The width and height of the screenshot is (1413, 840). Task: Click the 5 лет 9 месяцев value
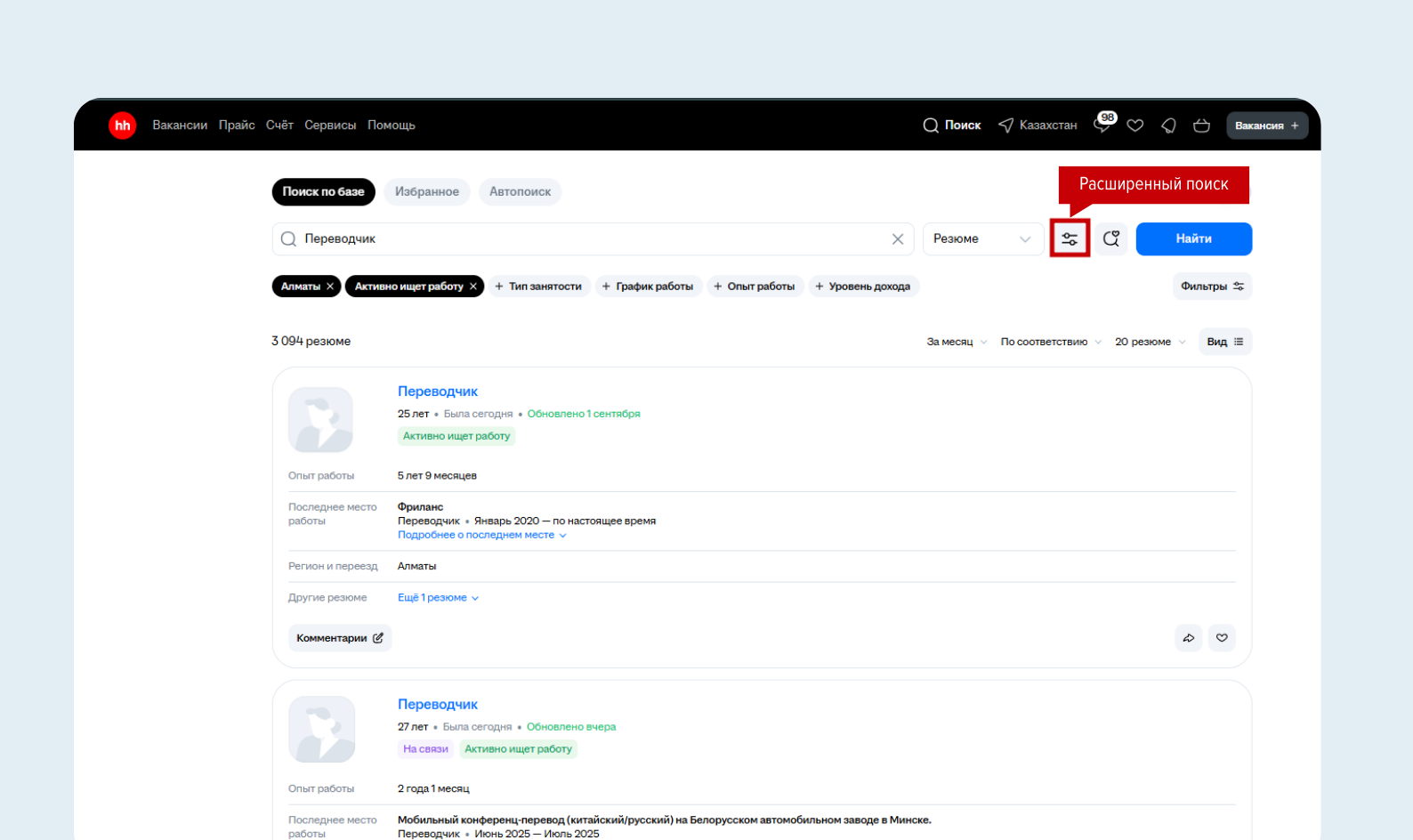[437, 476]
